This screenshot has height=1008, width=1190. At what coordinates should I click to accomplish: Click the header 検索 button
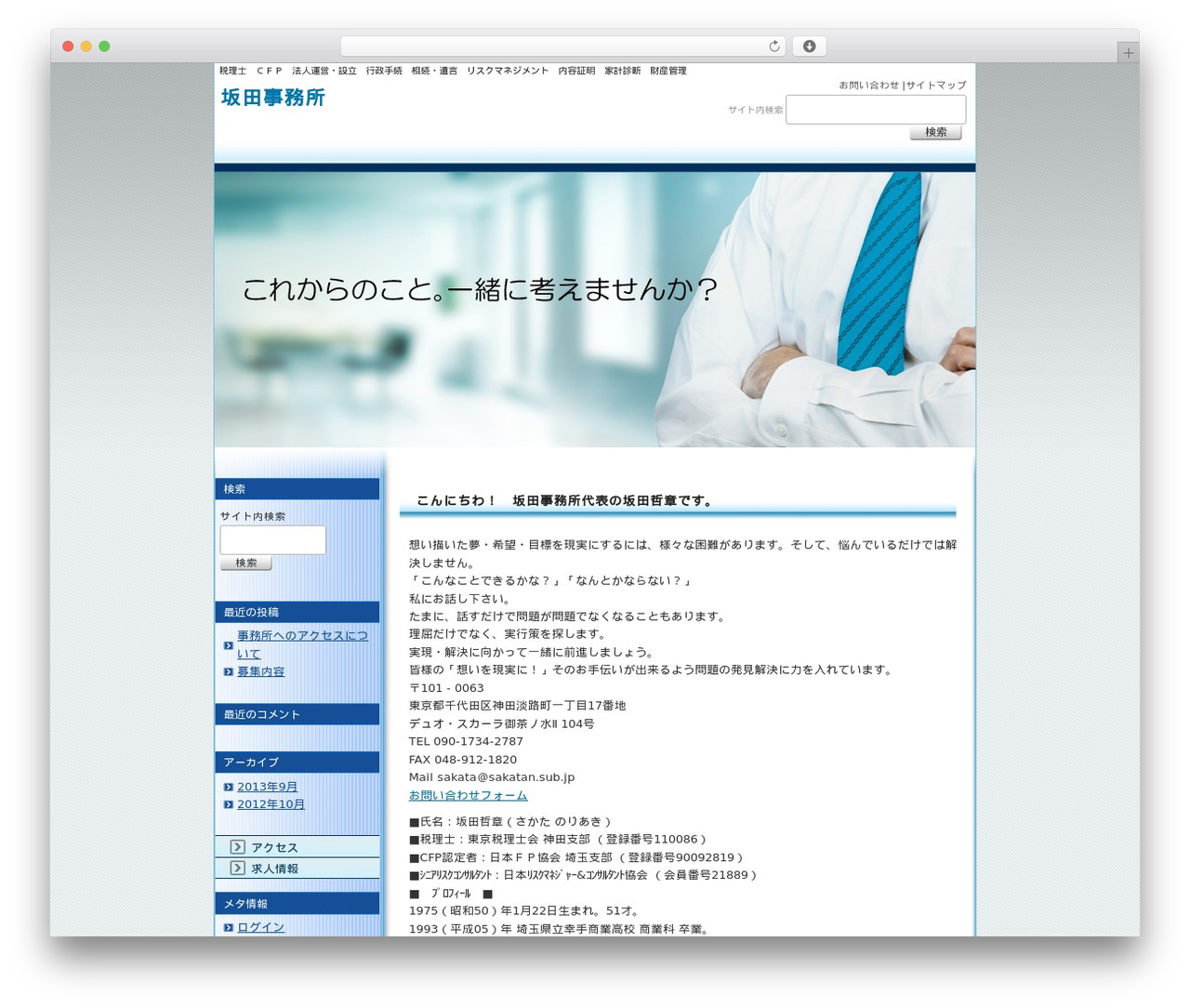pos(935,132)
